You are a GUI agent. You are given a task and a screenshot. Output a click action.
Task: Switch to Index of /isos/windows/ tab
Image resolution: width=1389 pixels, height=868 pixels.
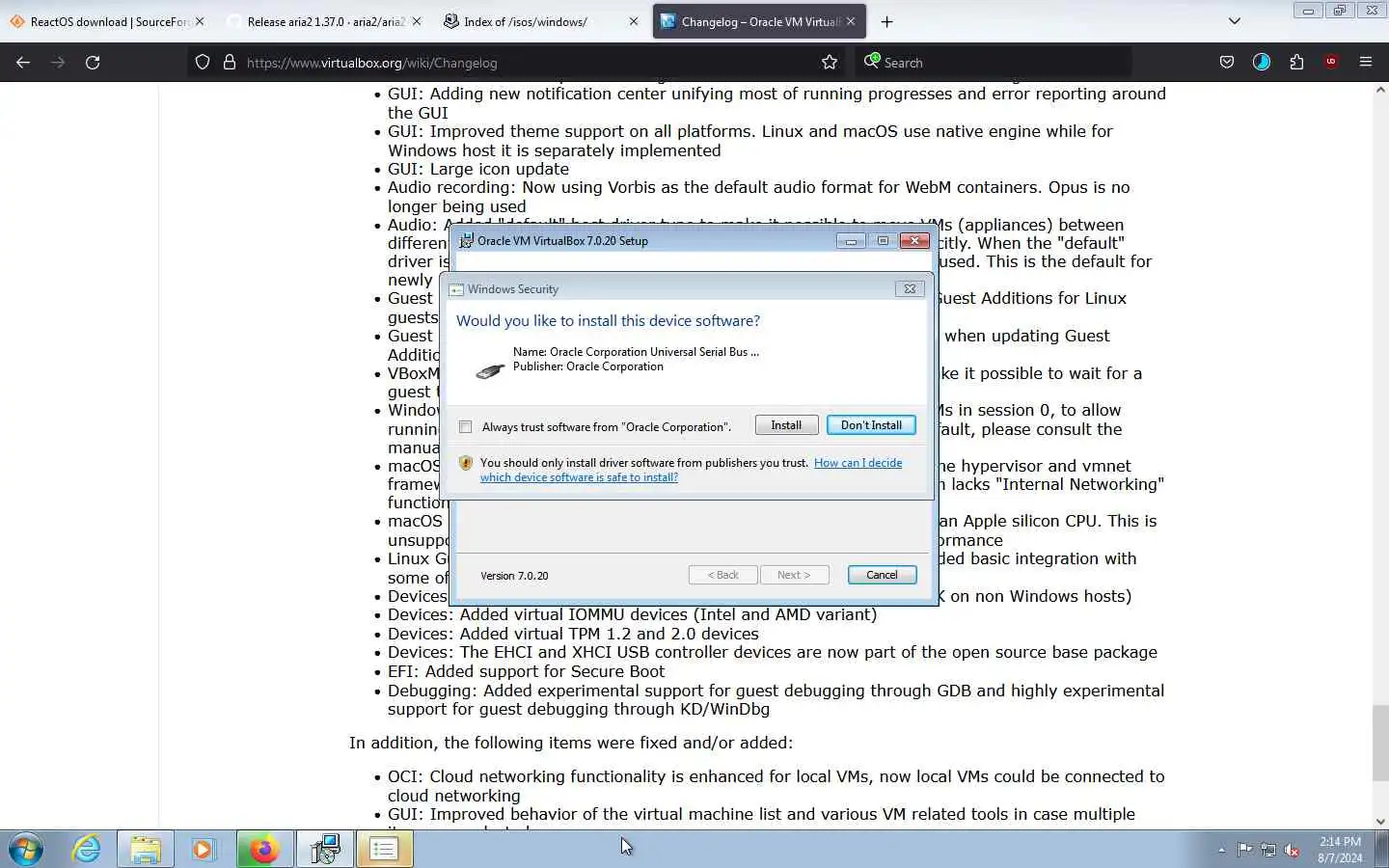click(540, 21)
